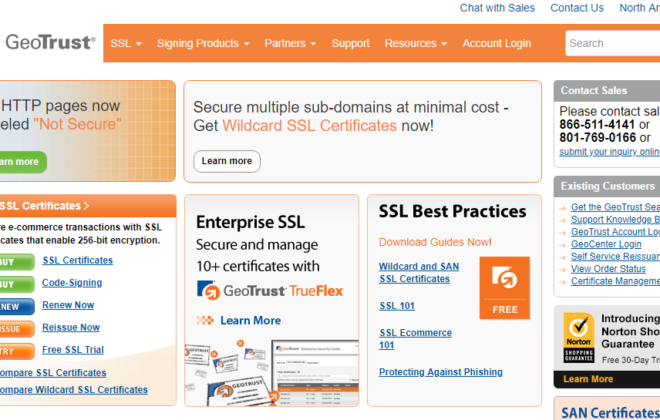Open Compare Wildcard SSL Certificates link
660x420 pixels.
(74, 390)
